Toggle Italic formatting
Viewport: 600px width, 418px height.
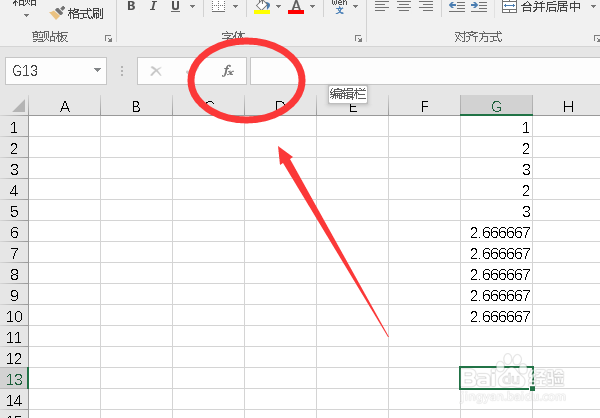coord(153,6)
